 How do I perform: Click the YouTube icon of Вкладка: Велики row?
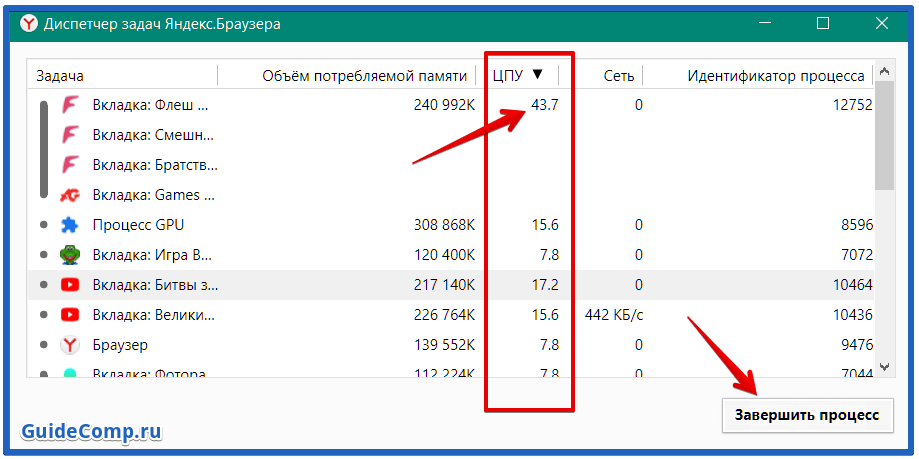70,315
